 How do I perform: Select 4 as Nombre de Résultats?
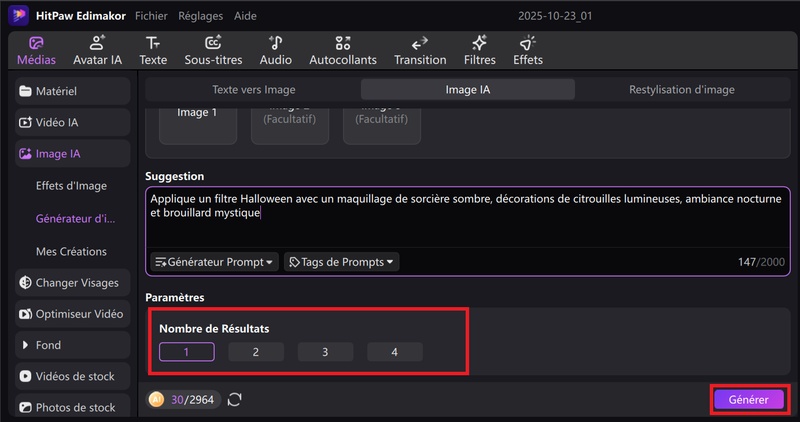pos(394,352)
